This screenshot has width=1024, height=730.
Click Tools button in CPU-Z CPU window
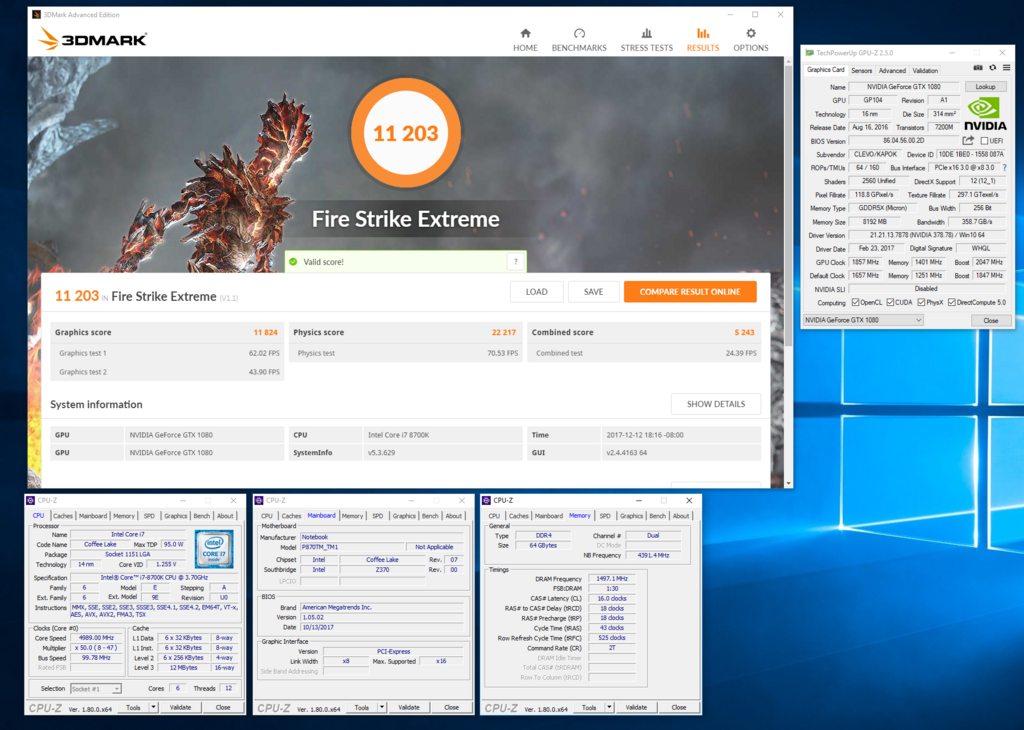tap(133, 707)
